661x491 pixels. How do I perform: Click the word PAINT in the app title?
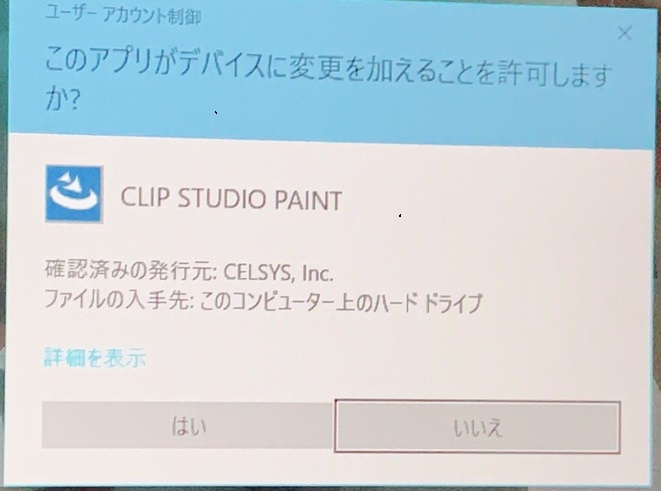[x=308, y=199]
